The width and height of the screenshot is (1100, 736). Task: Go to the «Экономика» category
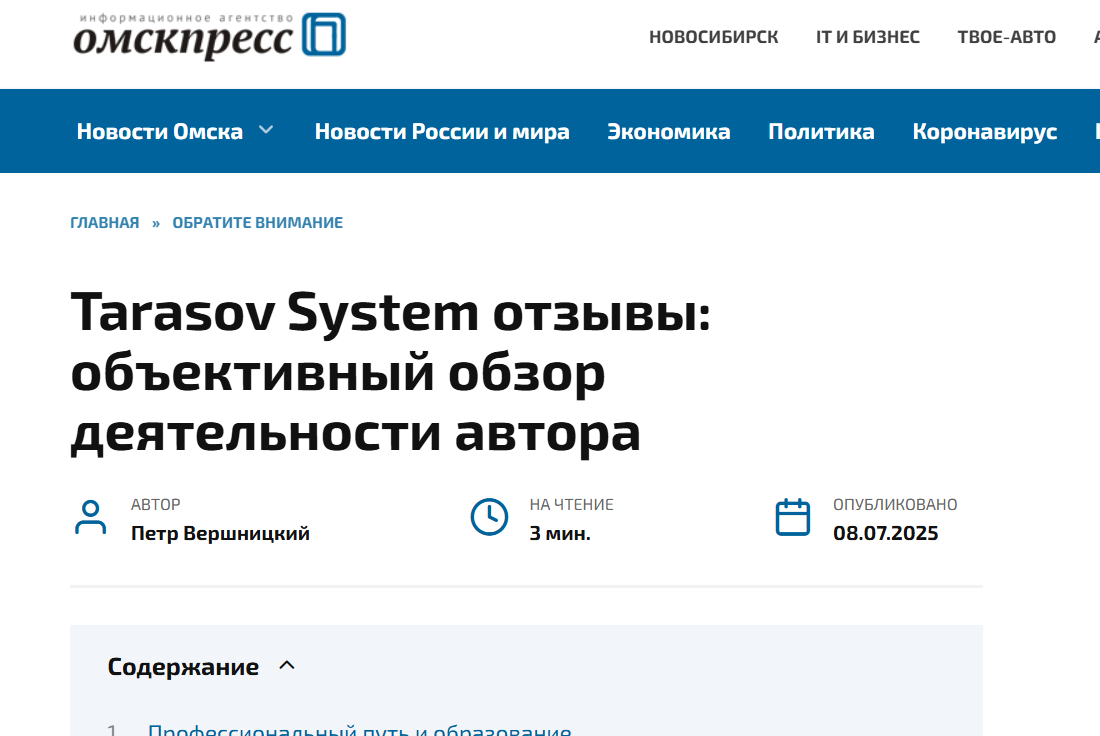[669, 131]
